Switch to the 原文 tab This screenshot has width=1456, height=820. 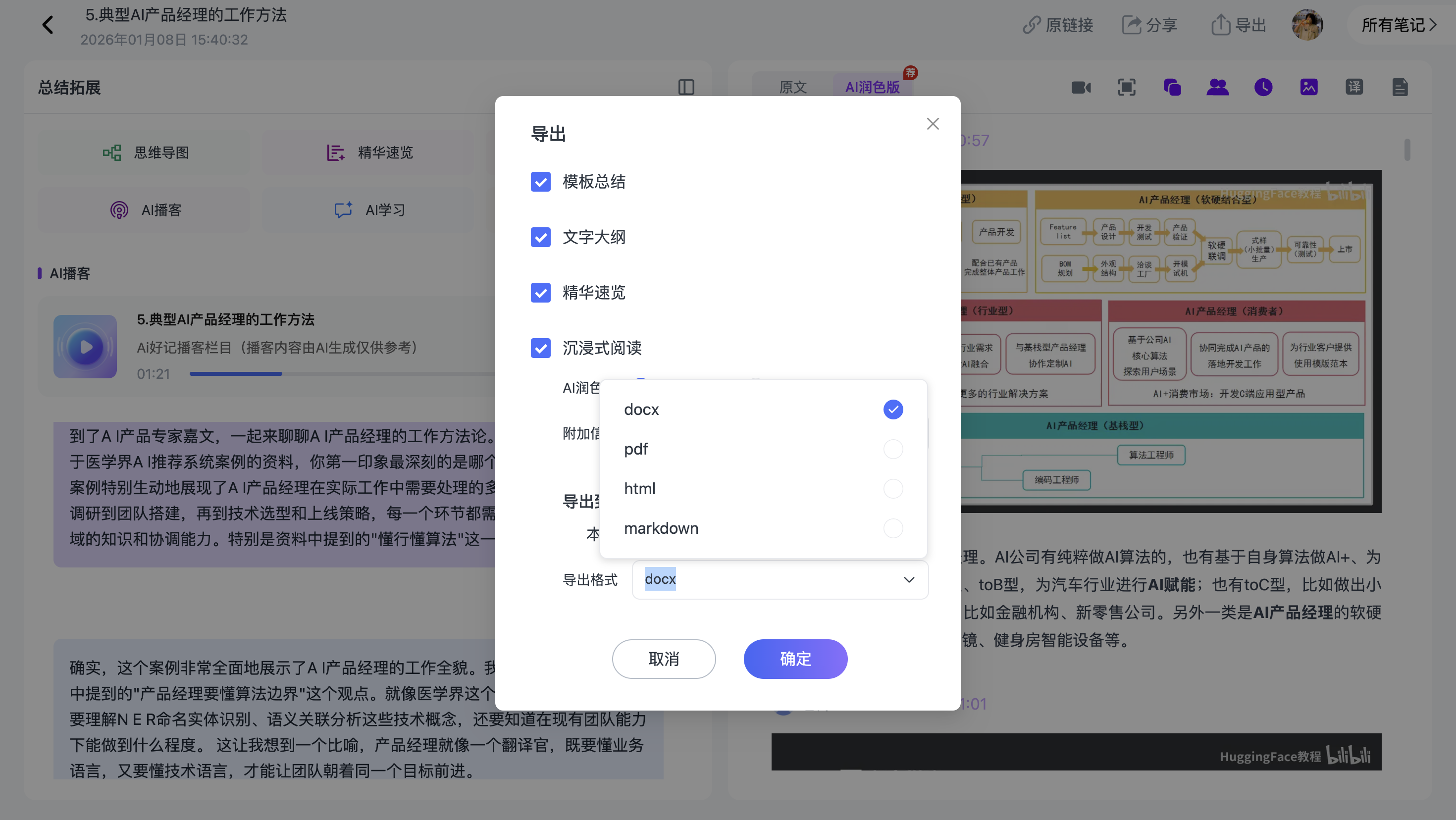pyautogui.click(x=792, y=87)
